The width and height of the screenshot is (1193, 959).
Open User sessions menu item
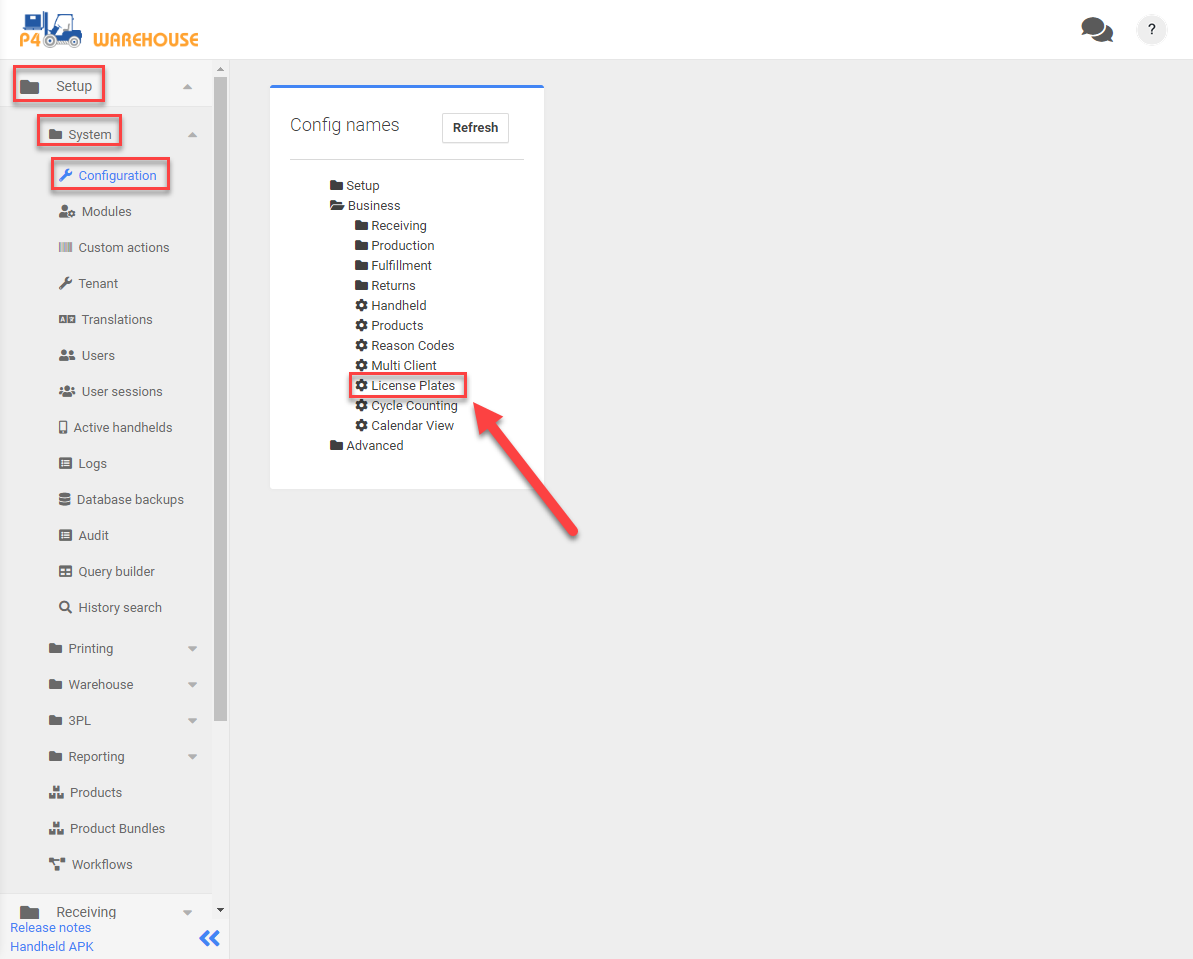121,392
